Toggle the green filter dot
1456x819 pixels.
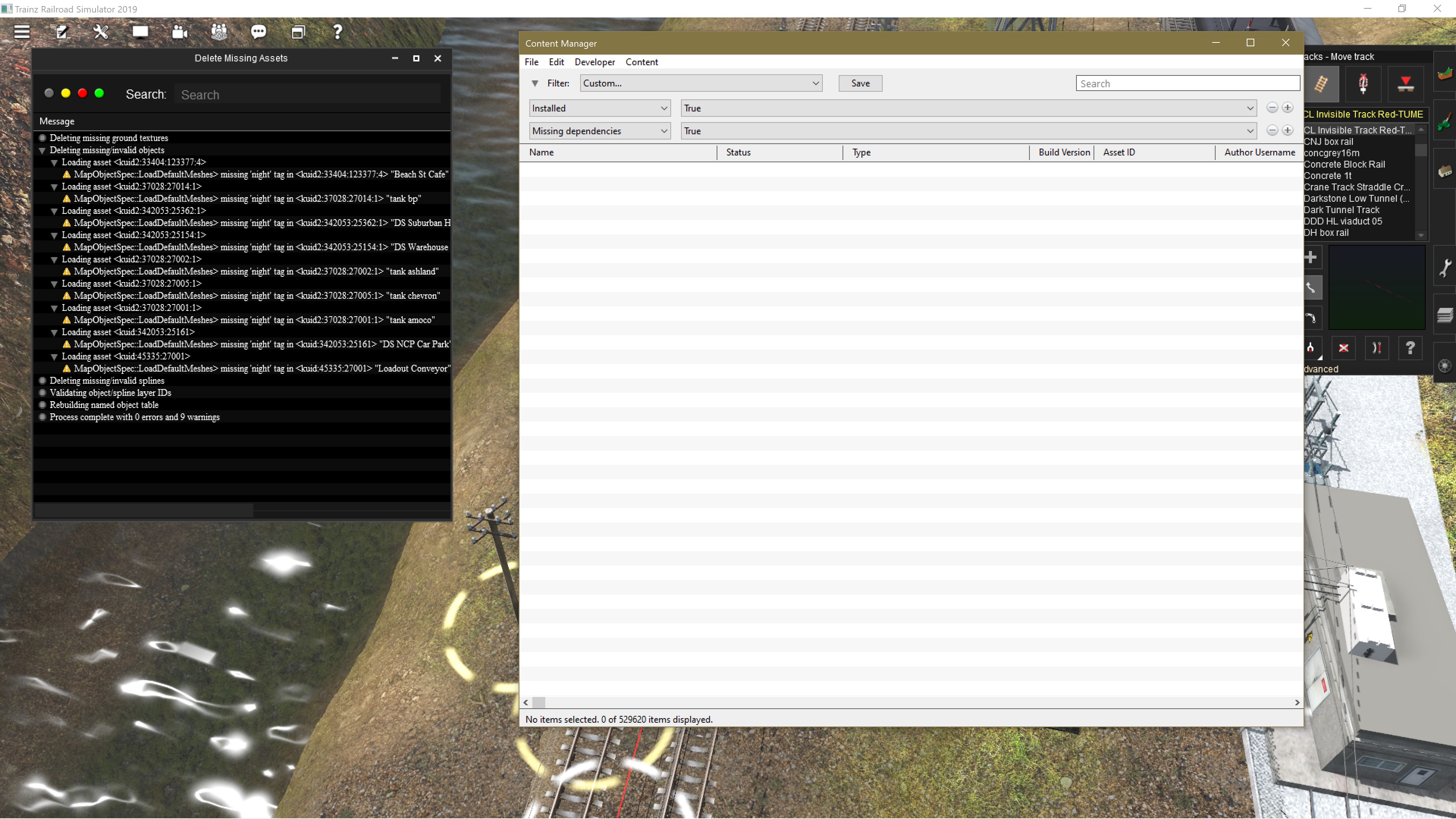(99, 93)
